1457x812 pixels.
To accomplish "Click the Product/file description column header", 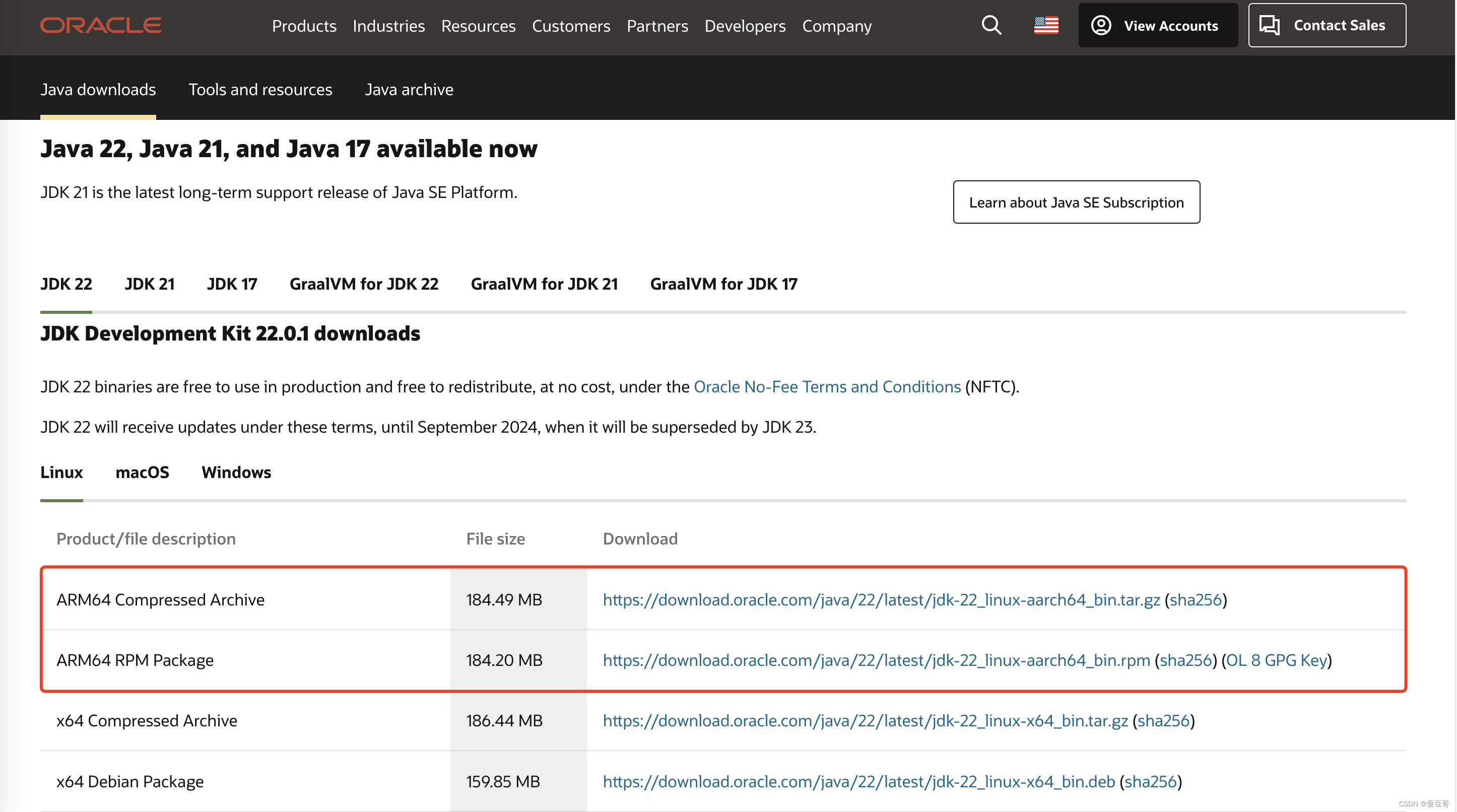I will [x=146, y=539].
